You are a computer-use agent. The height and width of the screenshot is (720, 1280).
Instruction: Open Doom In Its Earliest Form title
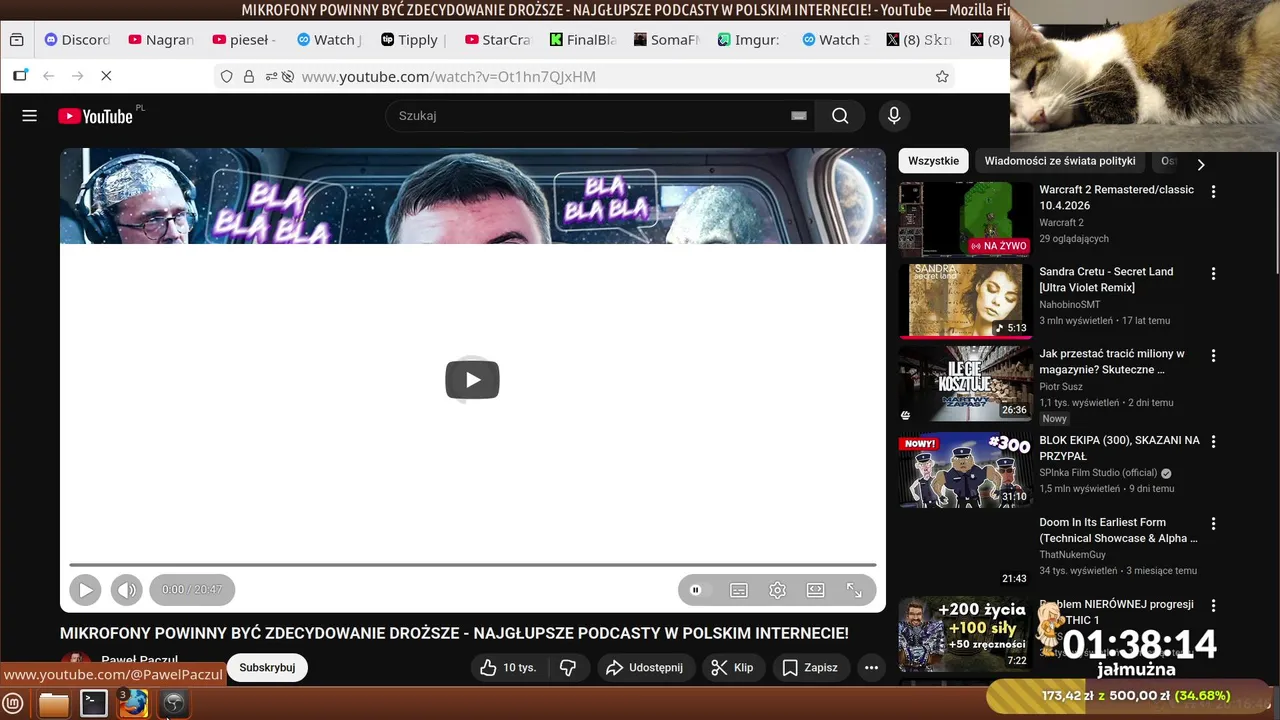click(x=1118, y=530)
